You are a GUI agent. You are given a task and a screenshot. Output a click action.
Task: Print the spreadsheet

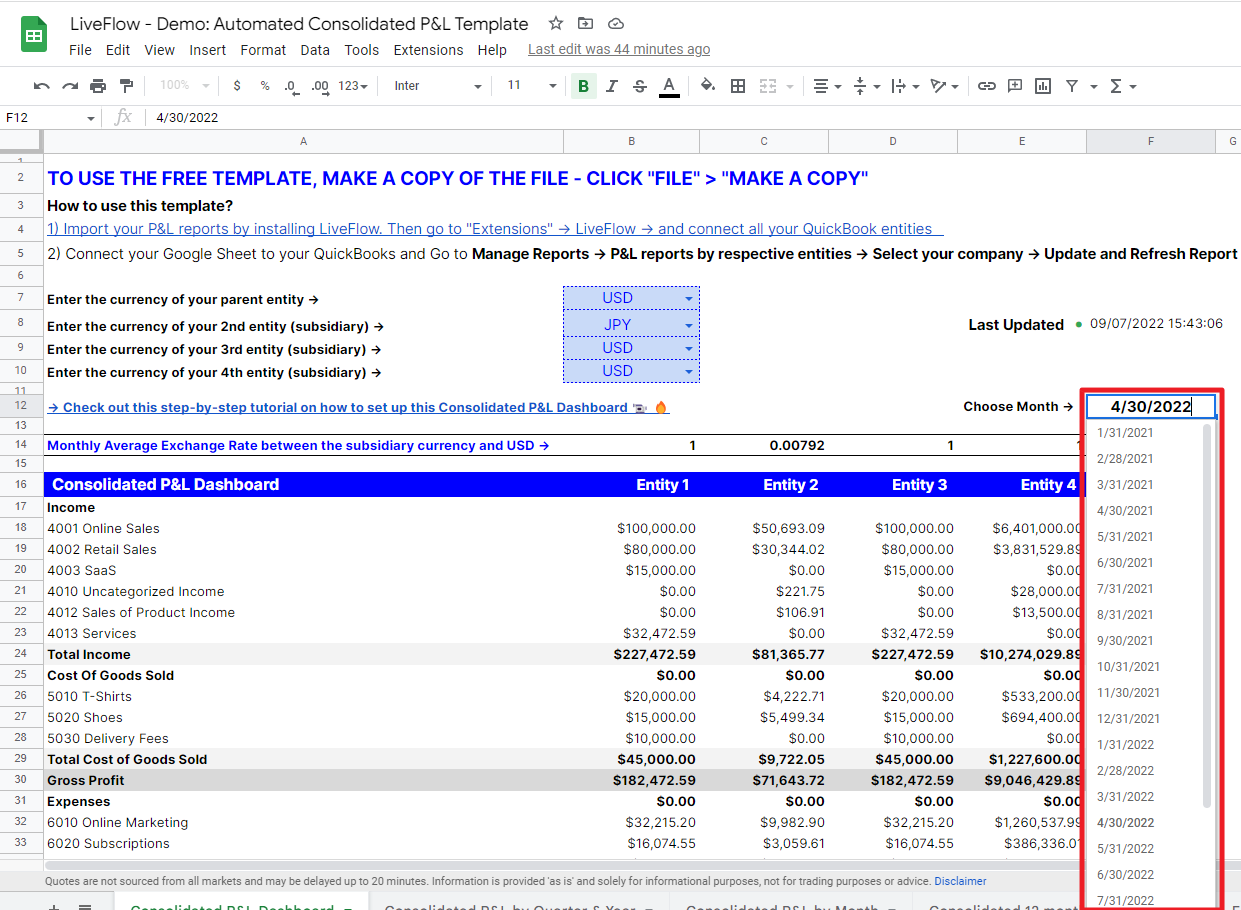pos(97,86)
